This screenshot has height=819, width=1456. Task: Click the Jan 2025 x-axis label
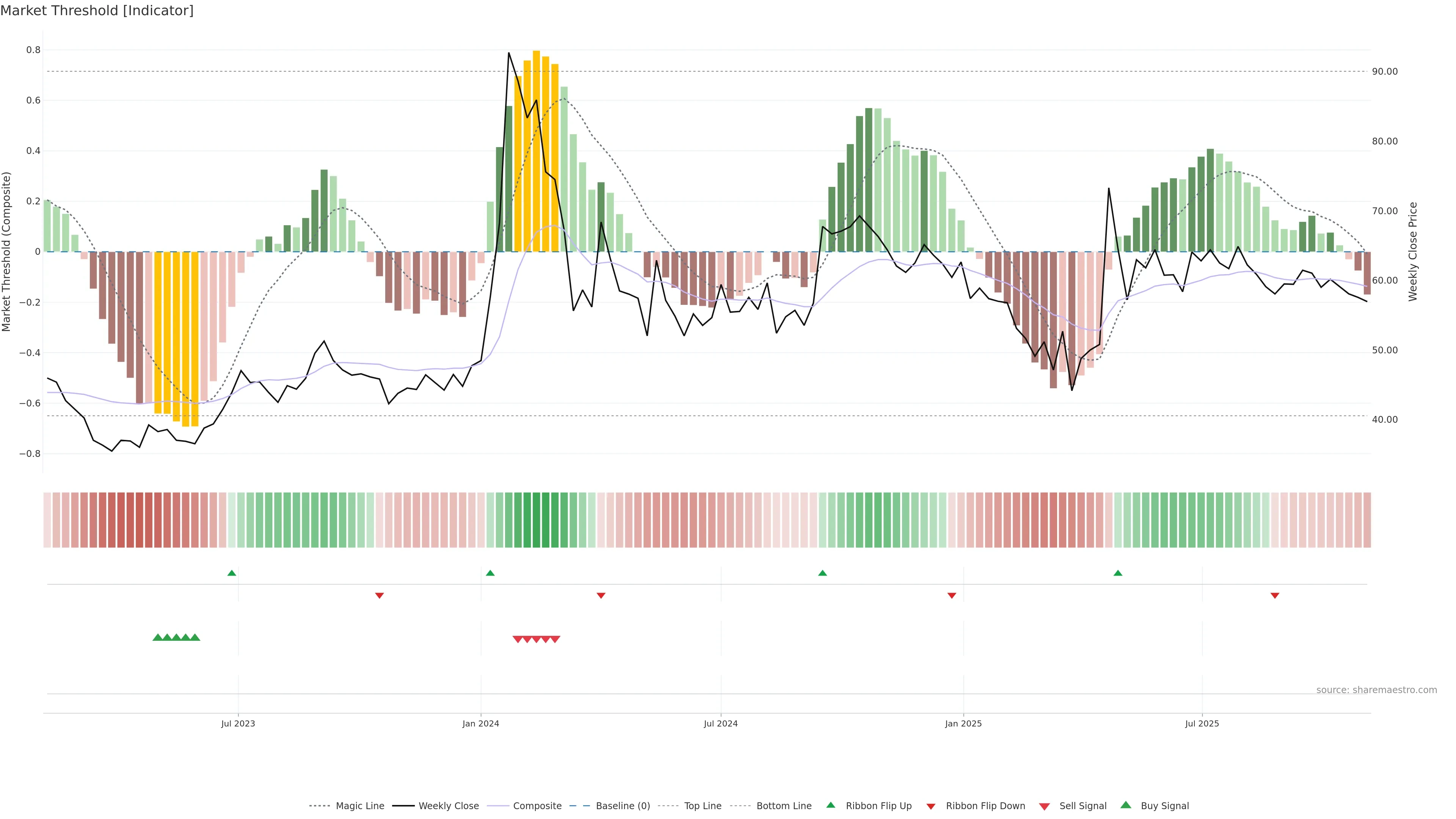963,723
